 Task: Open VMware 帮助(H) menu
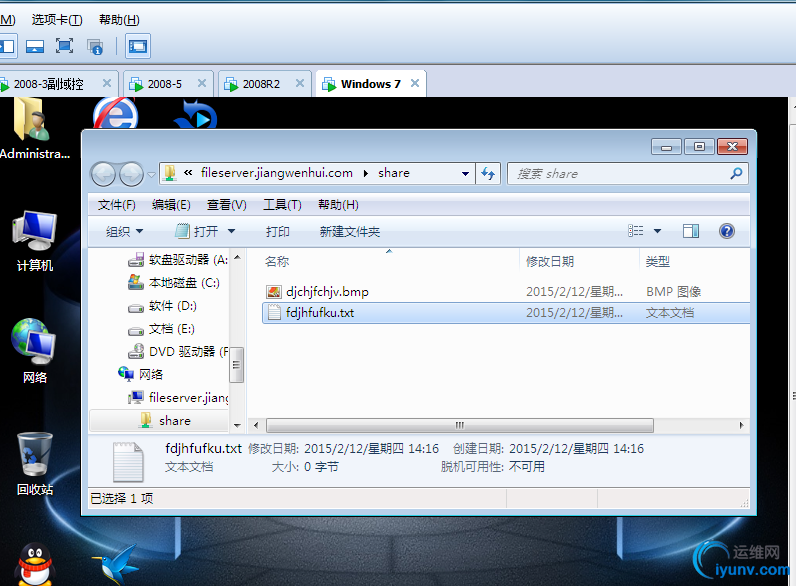119,20
